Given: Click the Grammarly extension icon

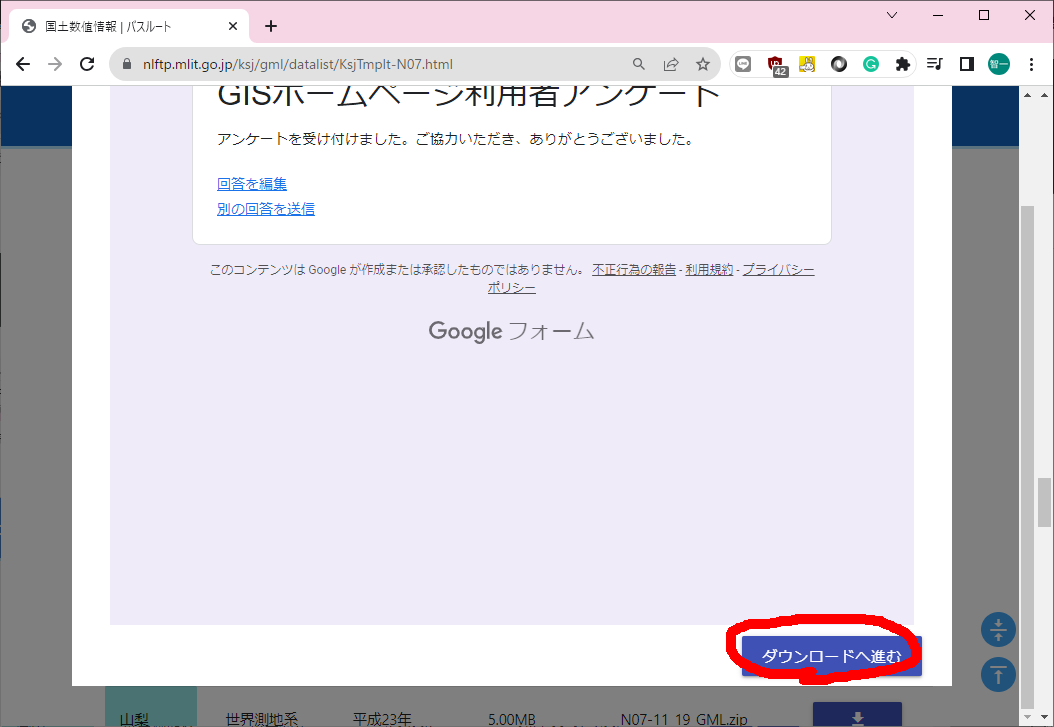Looking at the screenshot, I should (x=871, y=64).
